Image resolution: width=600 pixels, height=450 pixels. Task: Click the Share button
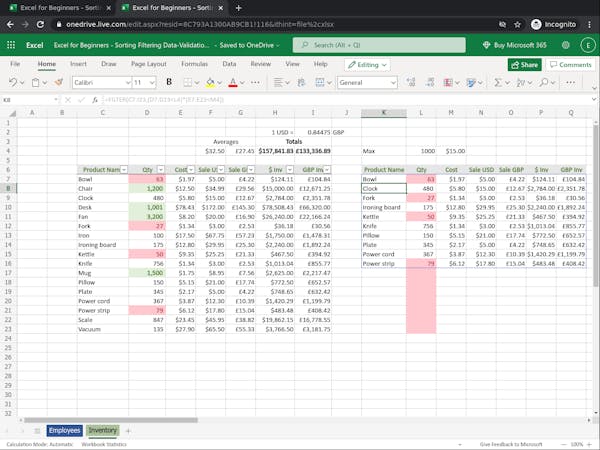tap(524, 64)
